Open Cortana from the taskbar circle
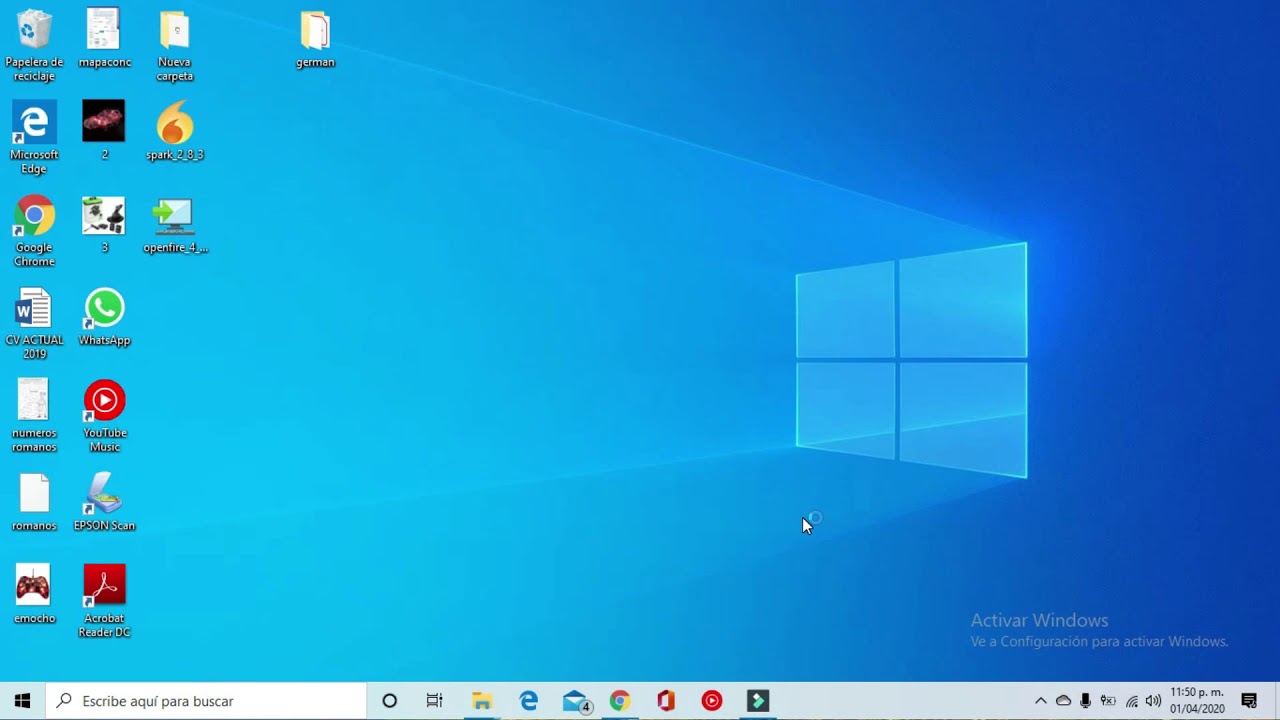 click(x=390, y=701)
